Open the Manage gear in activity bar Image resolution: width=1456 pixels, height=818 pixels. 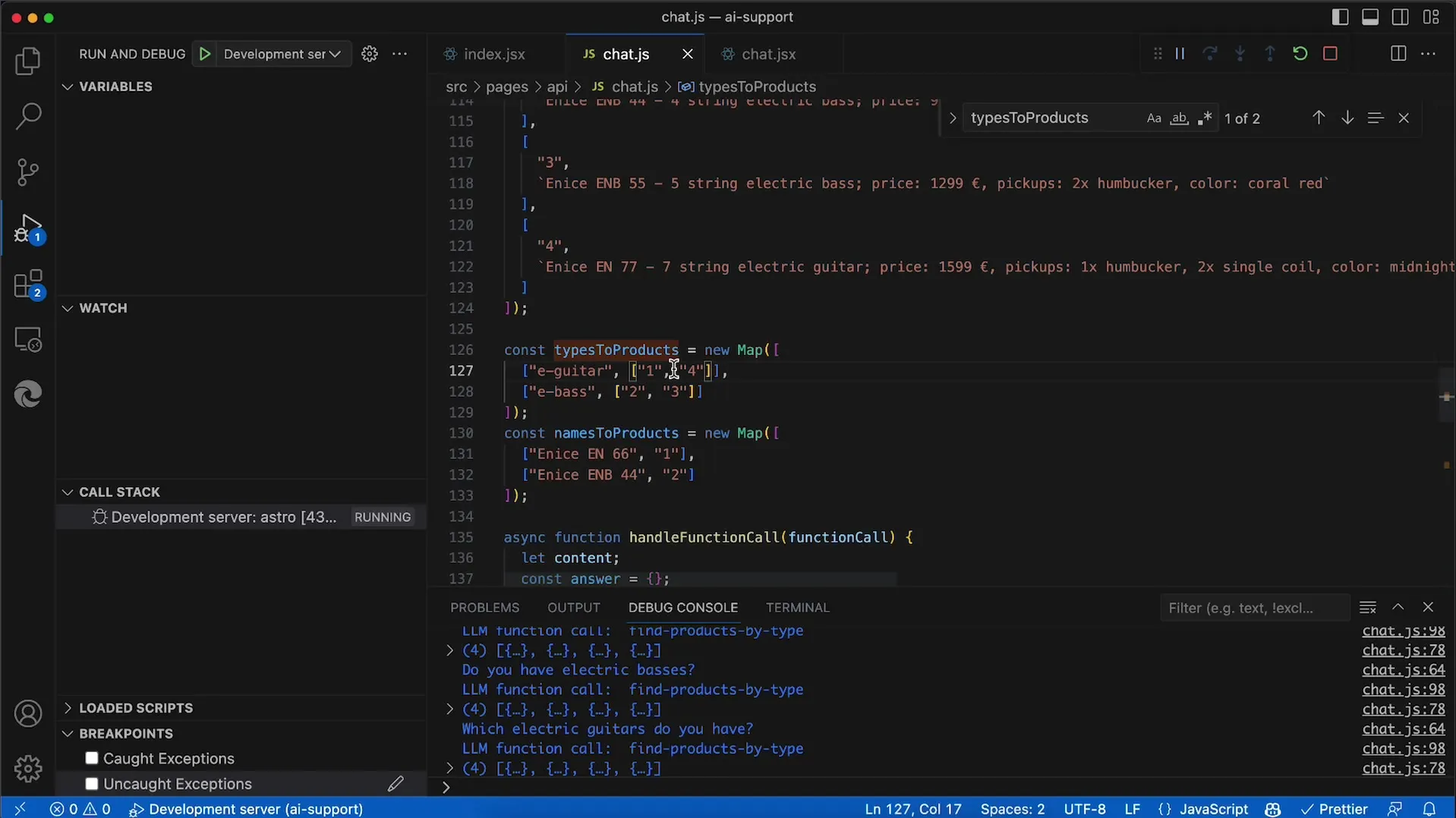[x=28, y=769]
